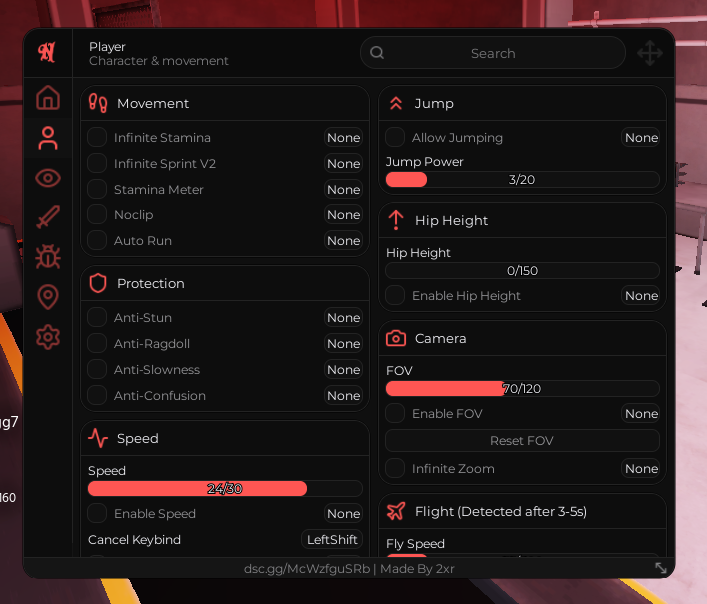This screenshot has height=604, width=707.
Task: Open the bug icon tab
Action: [x=48, y=256]
